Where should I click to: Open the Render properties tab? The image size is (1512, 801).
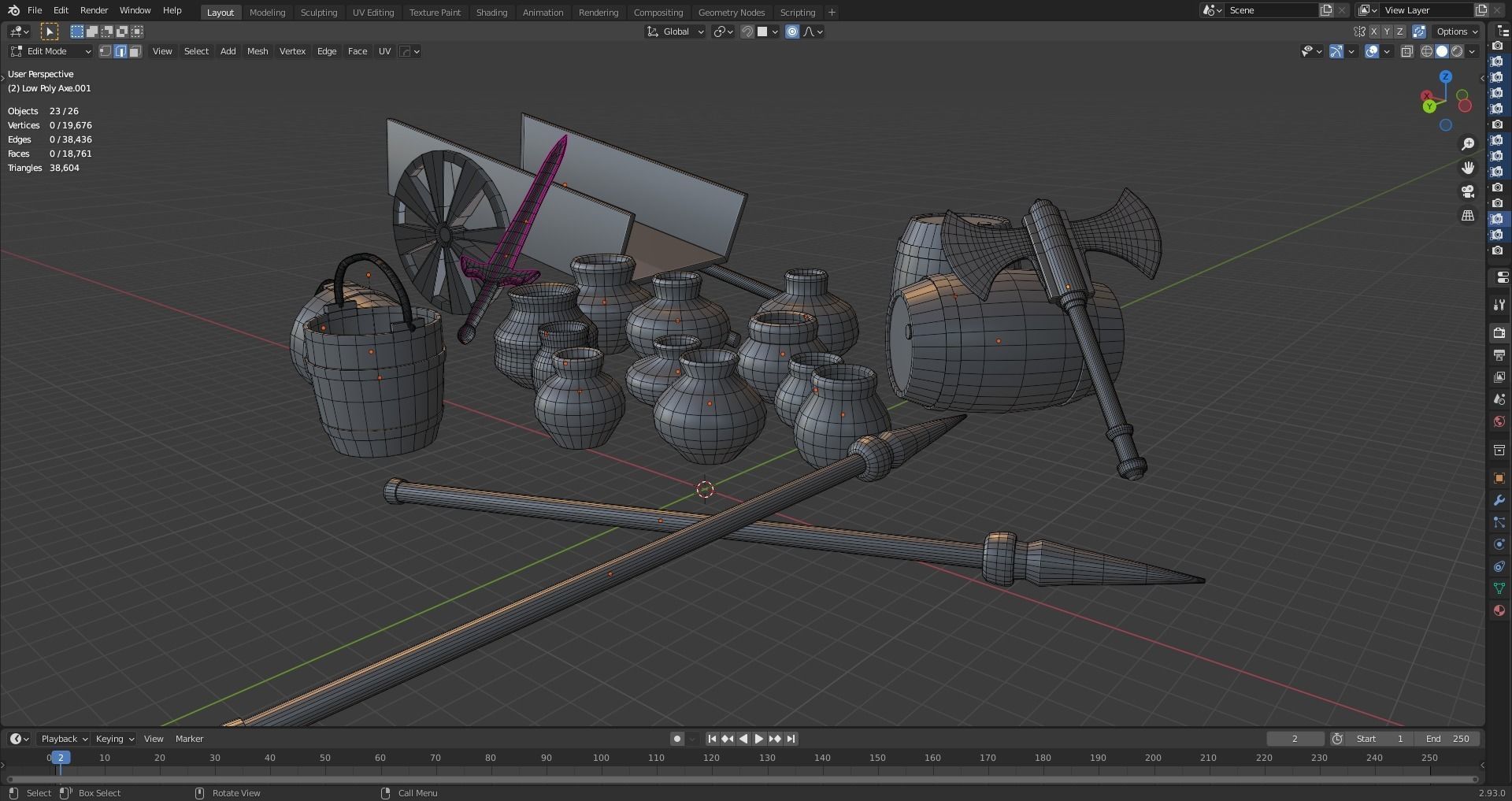coord(1499,333)
